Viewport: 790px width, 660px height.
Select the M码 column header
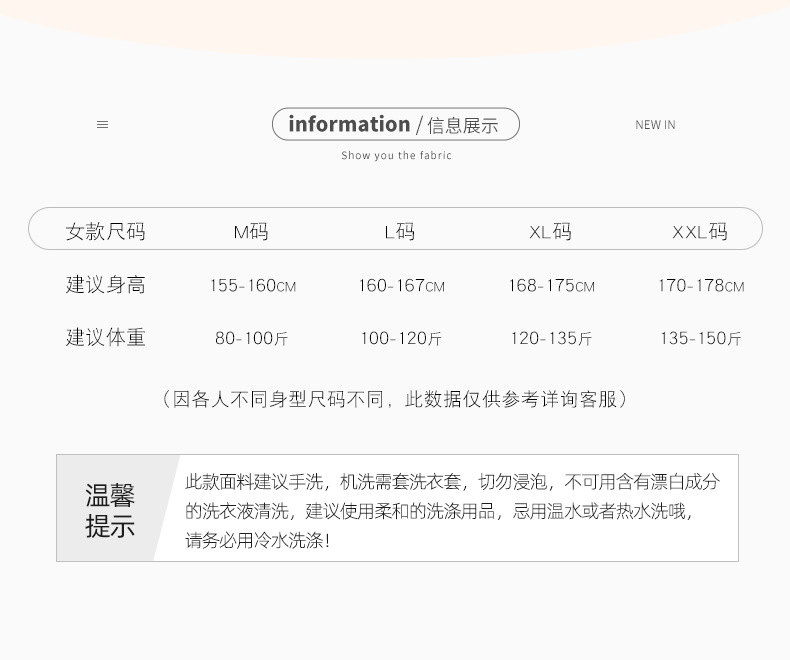[251, 231]
